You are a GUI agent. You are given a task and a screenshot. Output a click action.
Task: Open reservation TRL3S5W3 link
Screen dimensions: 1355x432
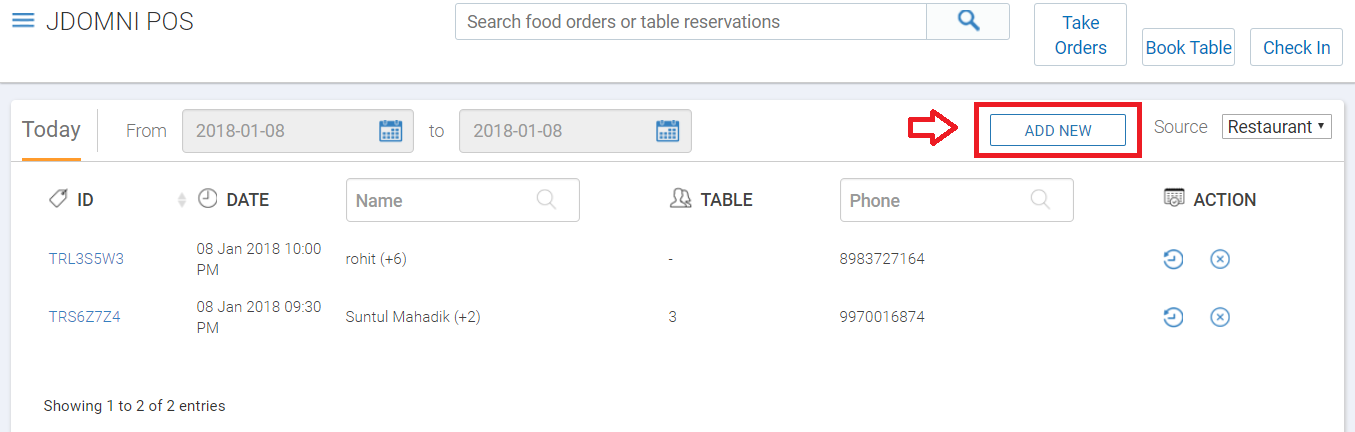[86, 259]
